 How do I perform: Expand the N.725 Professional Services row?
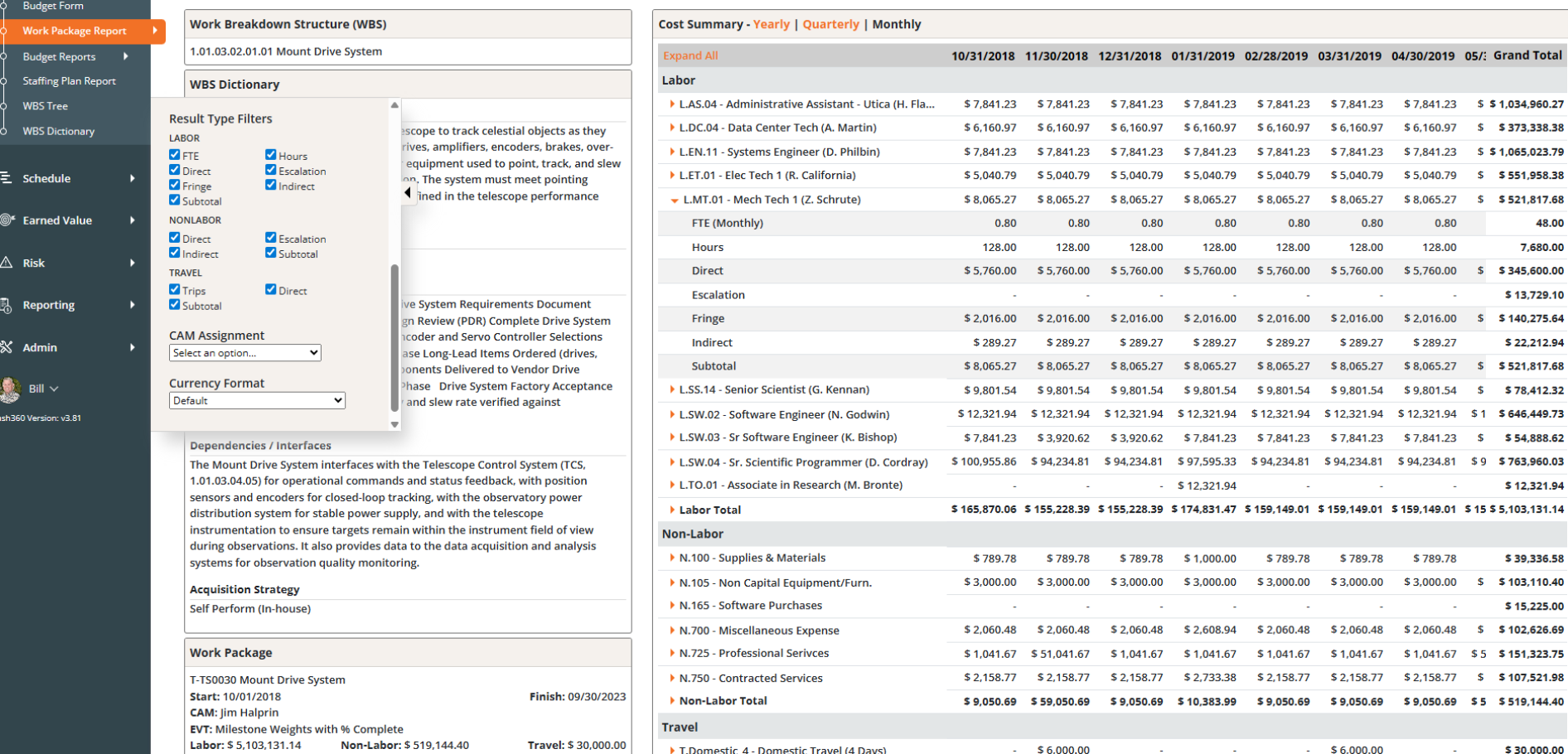[672, 653]
